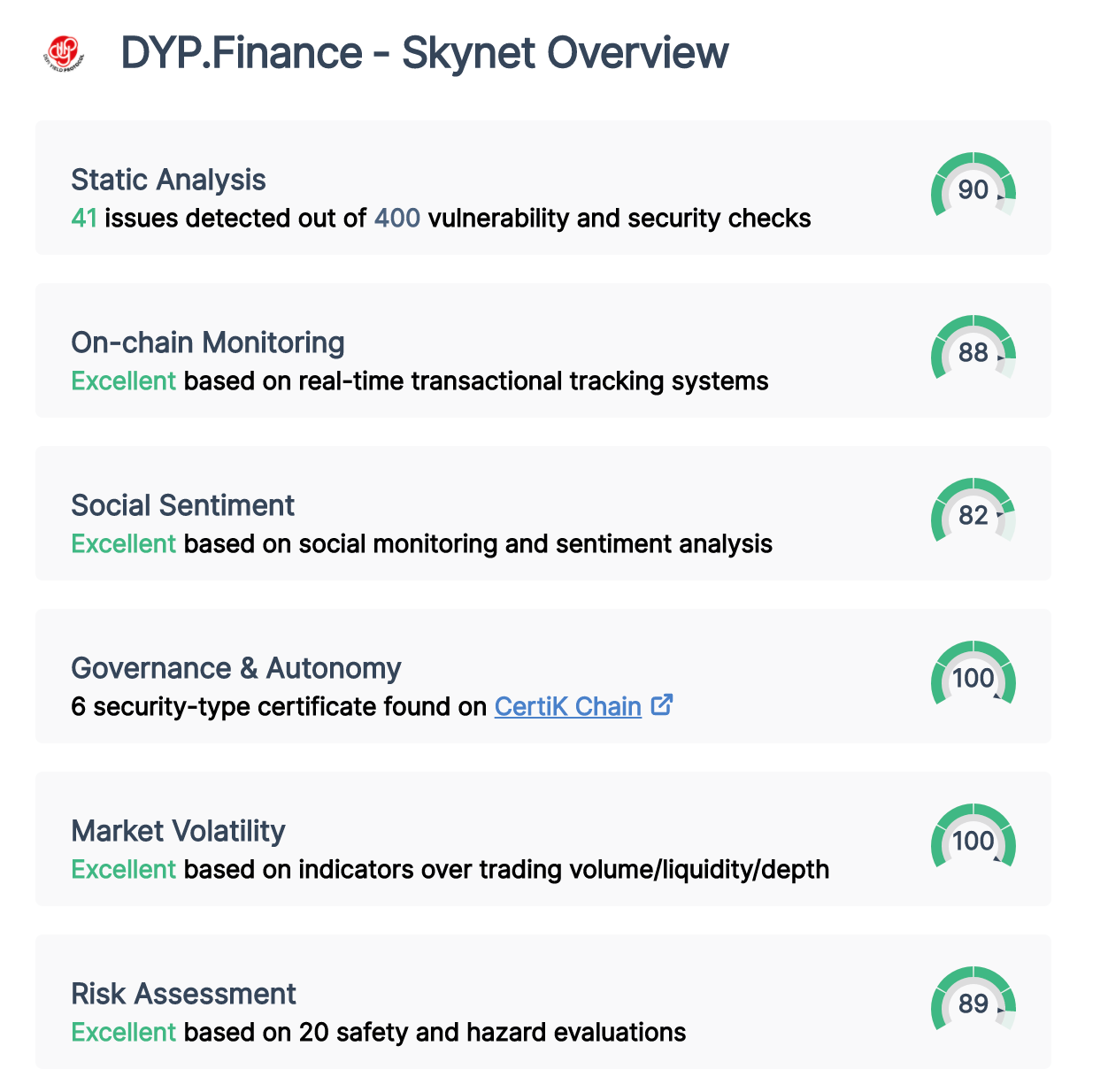The image size is (1108, 1092).
Task: Open the CertiK Chain link
Action: pyautogui.click(x=567, y=706)
